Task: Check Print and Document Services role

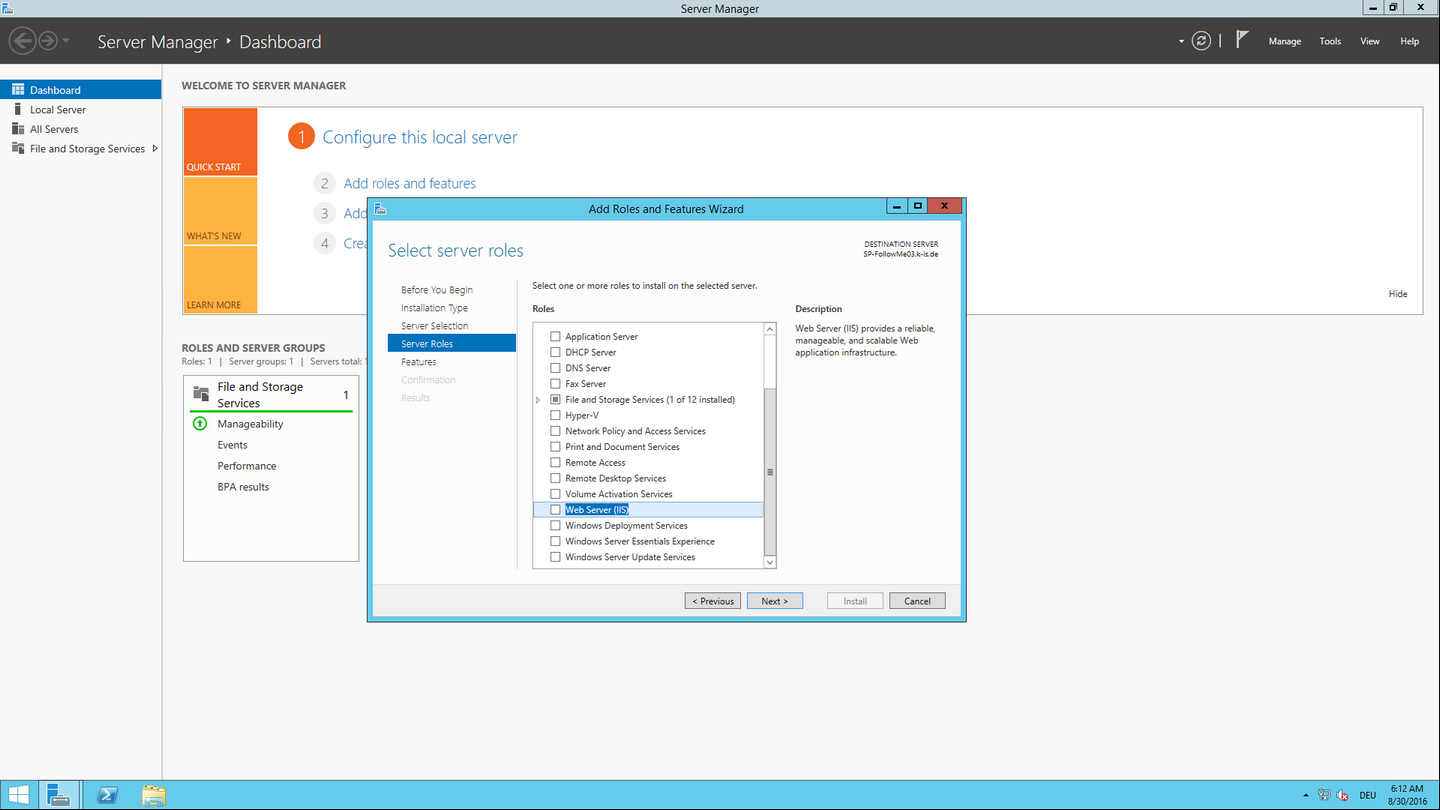Action: pos(556,447)
